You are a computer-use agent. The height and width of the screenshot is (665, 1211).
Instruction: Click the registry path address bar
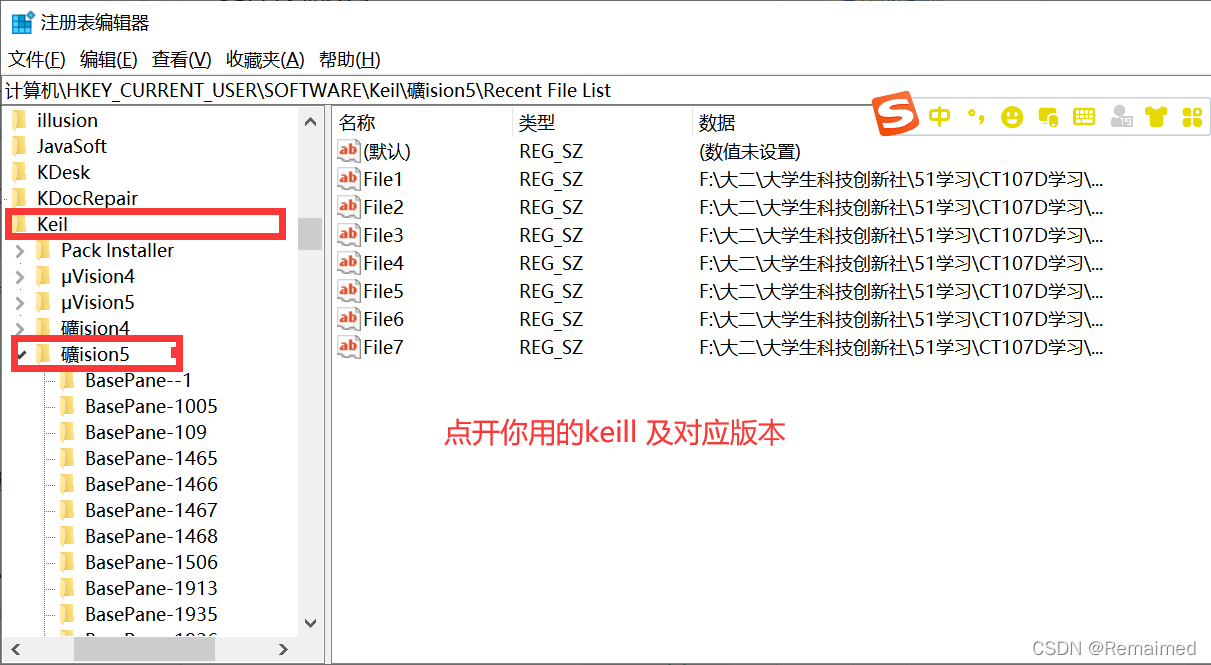[x=605, y=90]
